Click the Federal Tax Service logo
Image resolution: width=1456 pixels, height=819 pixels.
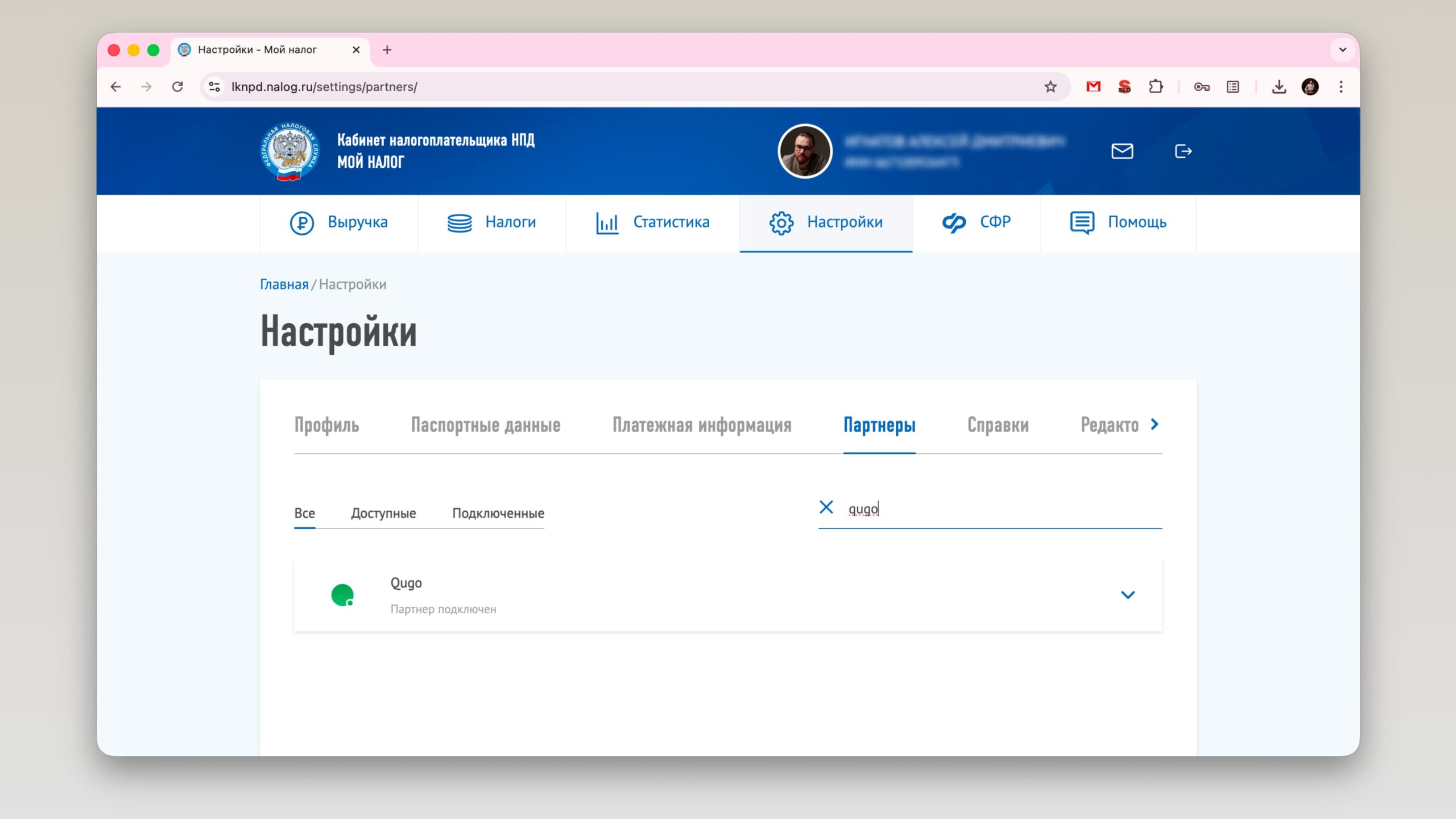tap(289, 151)
